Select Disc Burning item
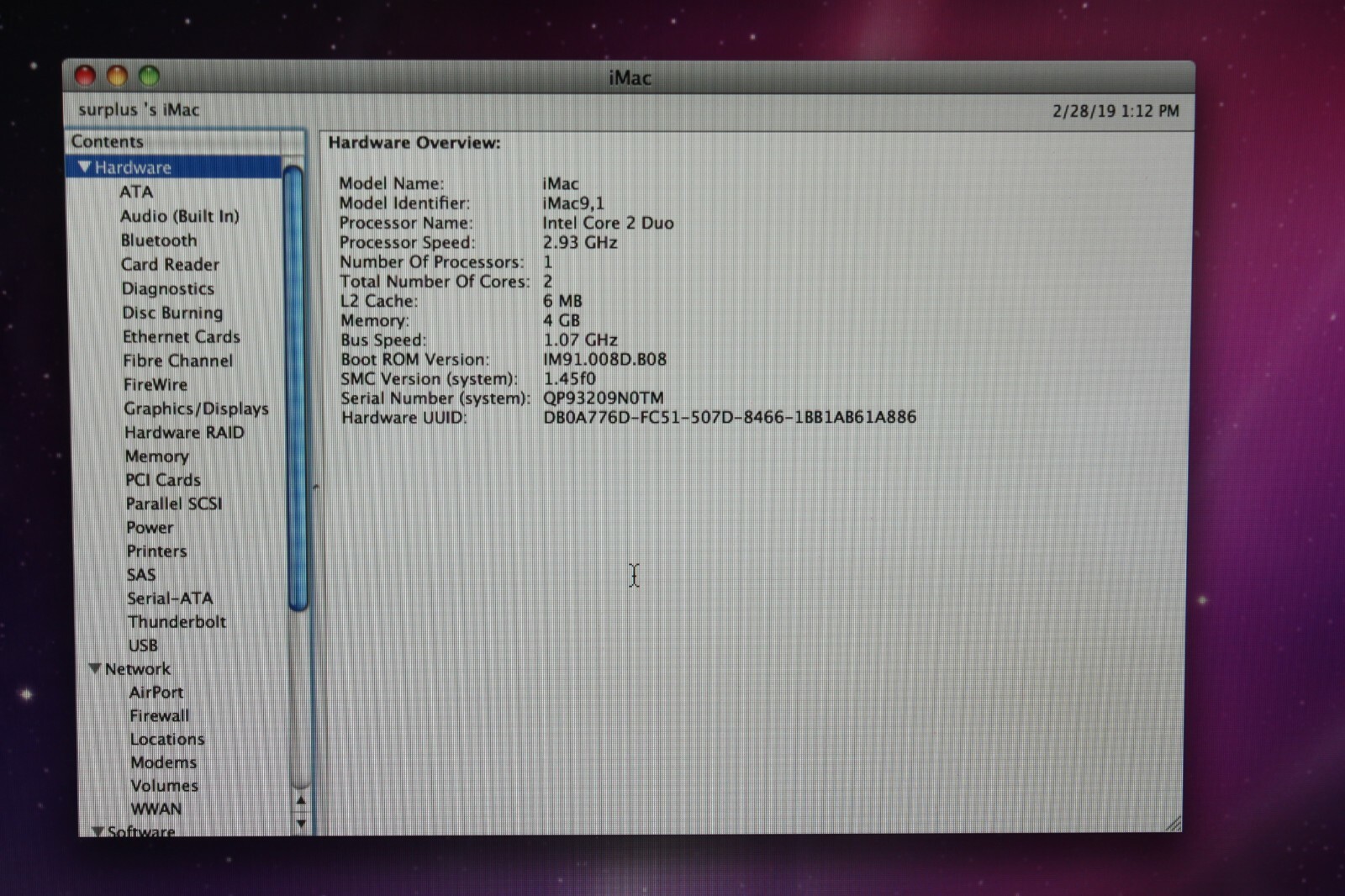1345x896 pixels. click(x=172, y=313)
